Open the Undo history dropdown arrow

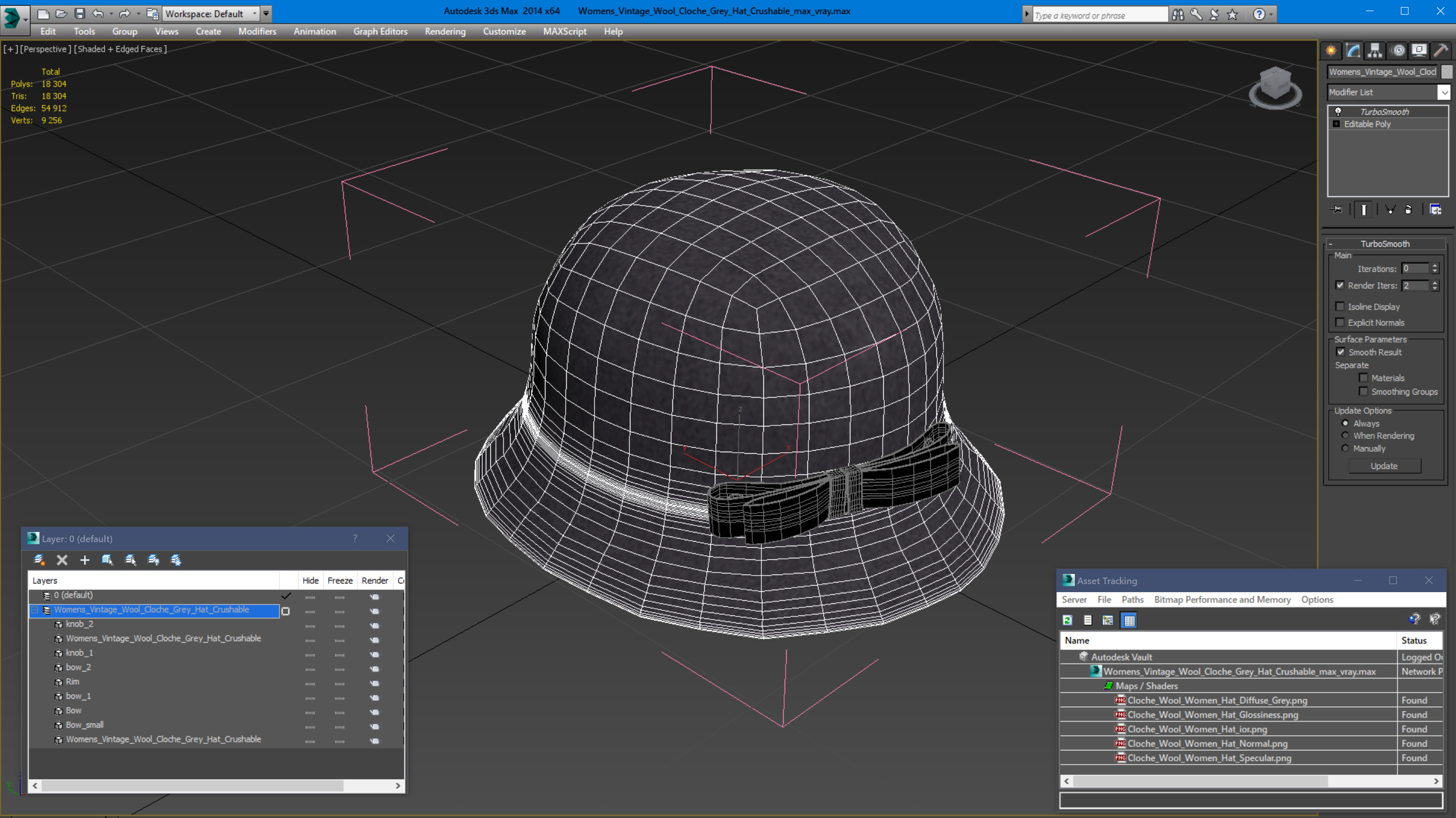pyautogui.click(x=111, y=14)
